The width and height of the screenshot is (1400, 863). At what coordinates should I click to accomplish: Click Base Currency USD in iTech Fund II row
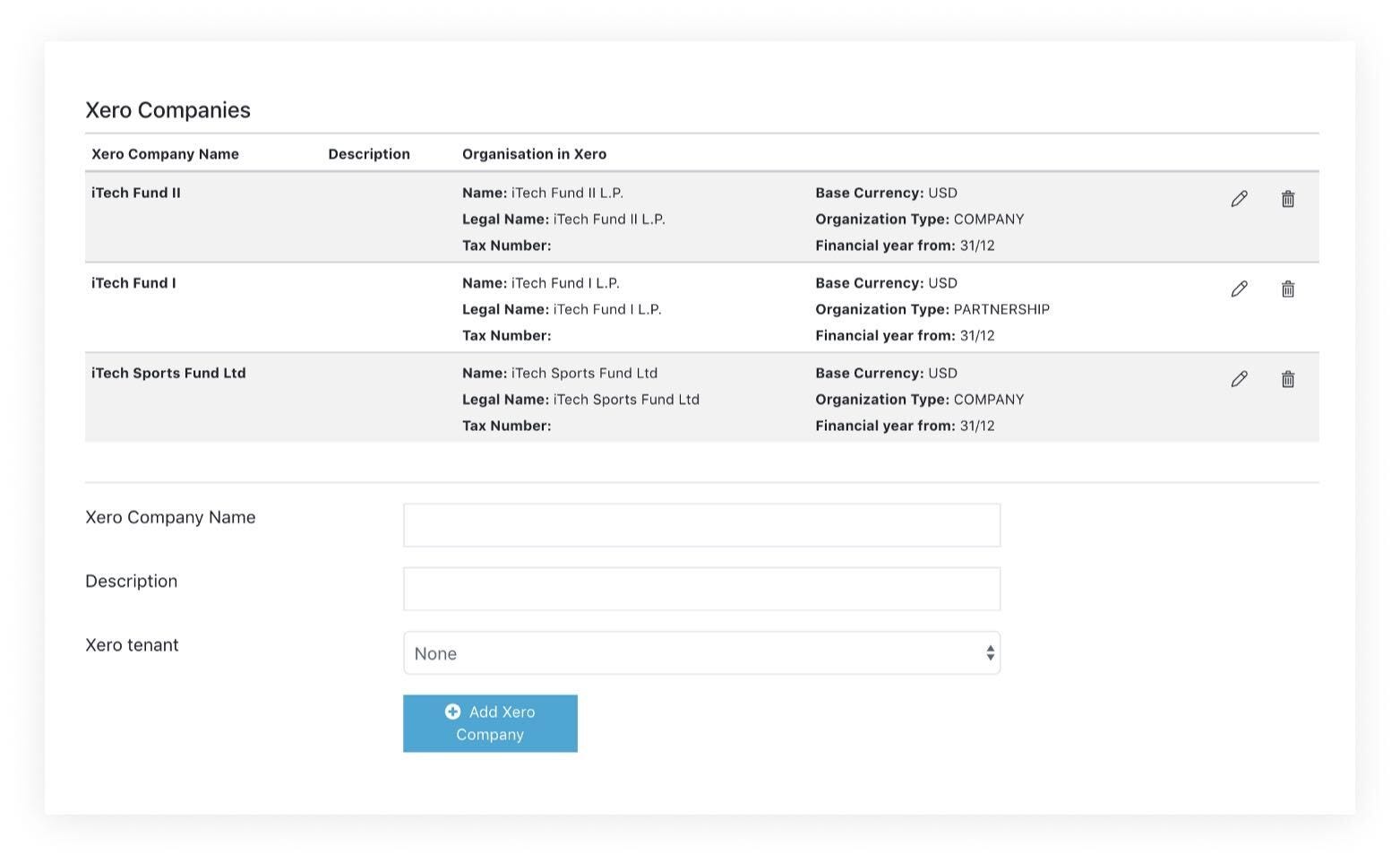[x=886, y=193]
